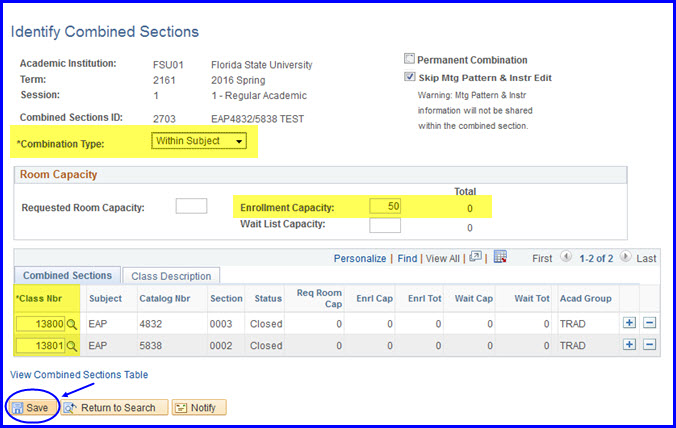Image resolution: width=676 pixels, height=428 pixels.
Task: Click the Notify button
Action: click(199, 407)
